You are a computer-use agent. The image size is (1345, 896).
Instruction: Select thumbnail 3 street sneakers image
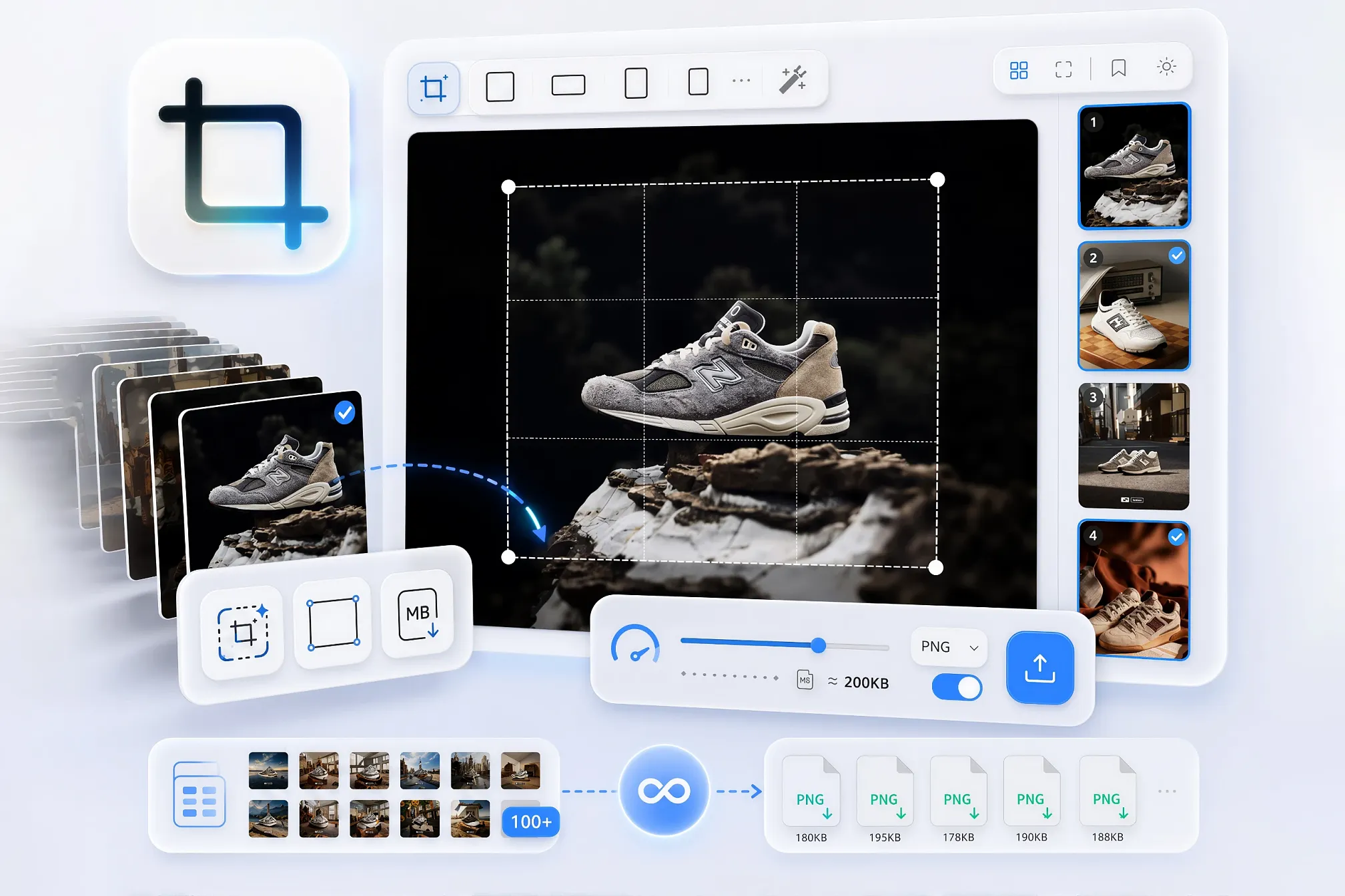pos(1134,446)
